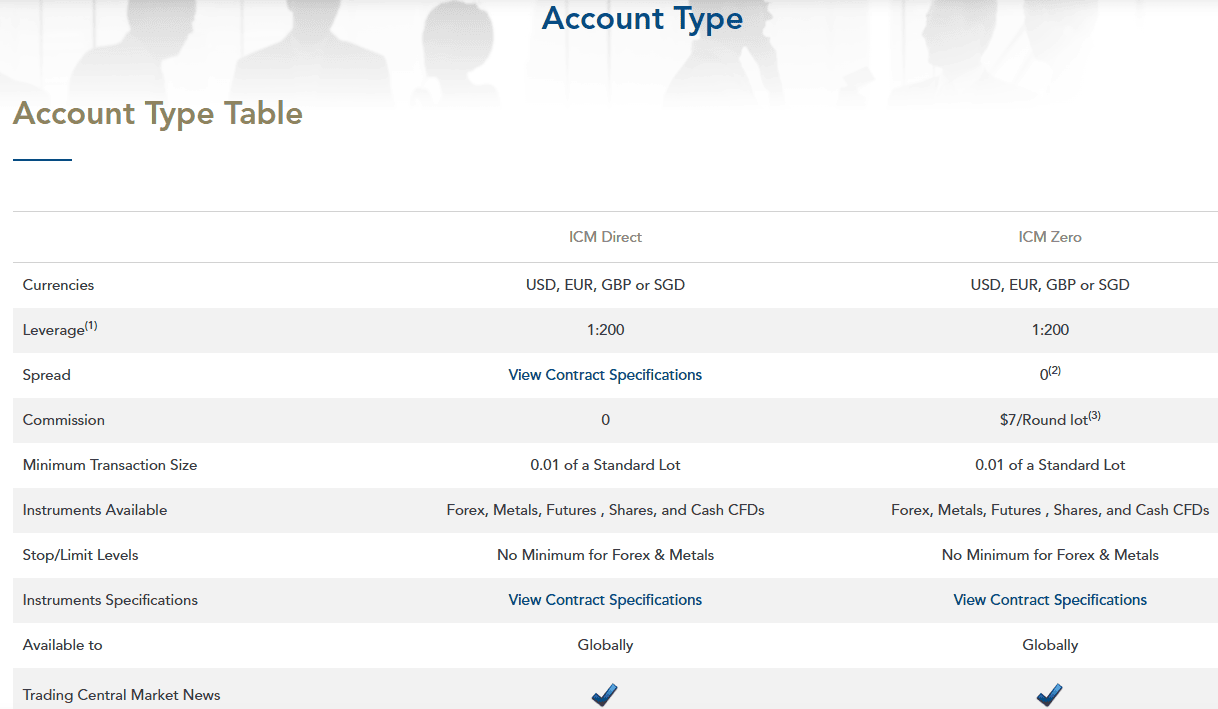Viewport: 1218px width, 709px height.
Task: Click the Commission footnote marker (3)
Action: point(1093,414)
